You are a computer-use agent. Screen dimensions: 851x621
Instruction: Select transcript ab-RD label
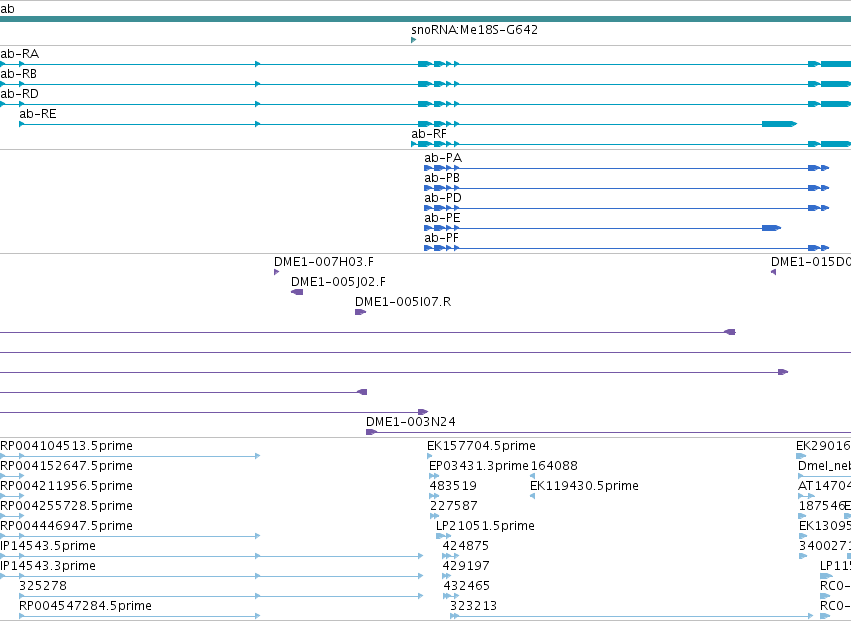pos(20,94)
